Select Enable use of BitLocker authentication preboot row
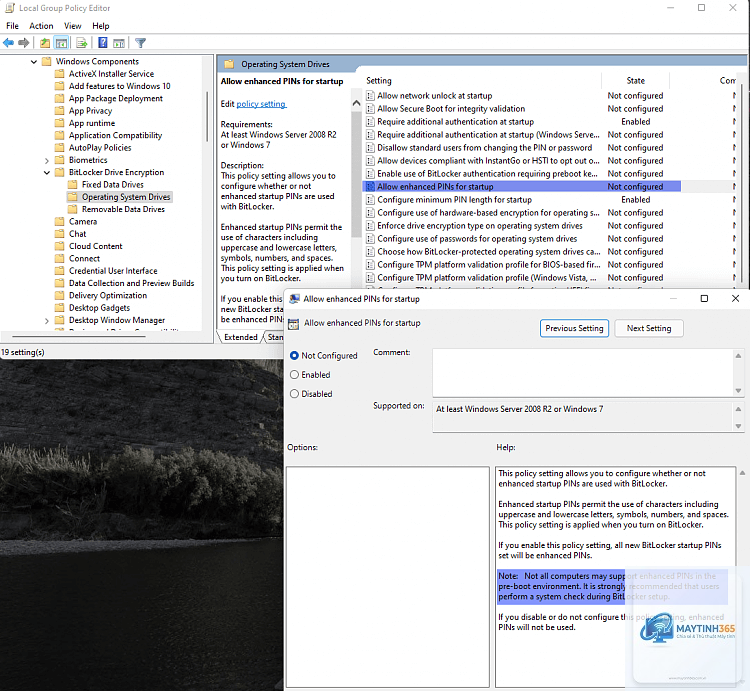750x691 pixels. [521, 174]
